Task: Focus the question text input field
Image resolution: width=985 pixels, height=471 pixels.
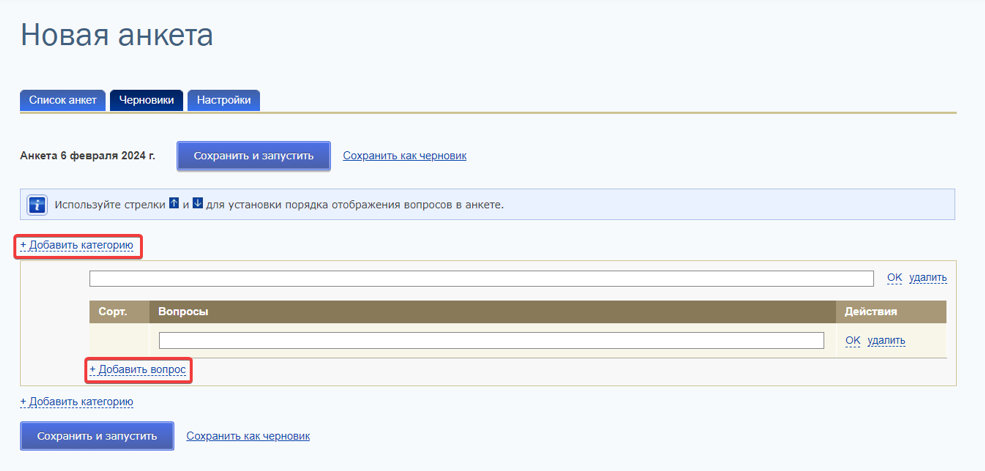Action: (x=491, y=340)
